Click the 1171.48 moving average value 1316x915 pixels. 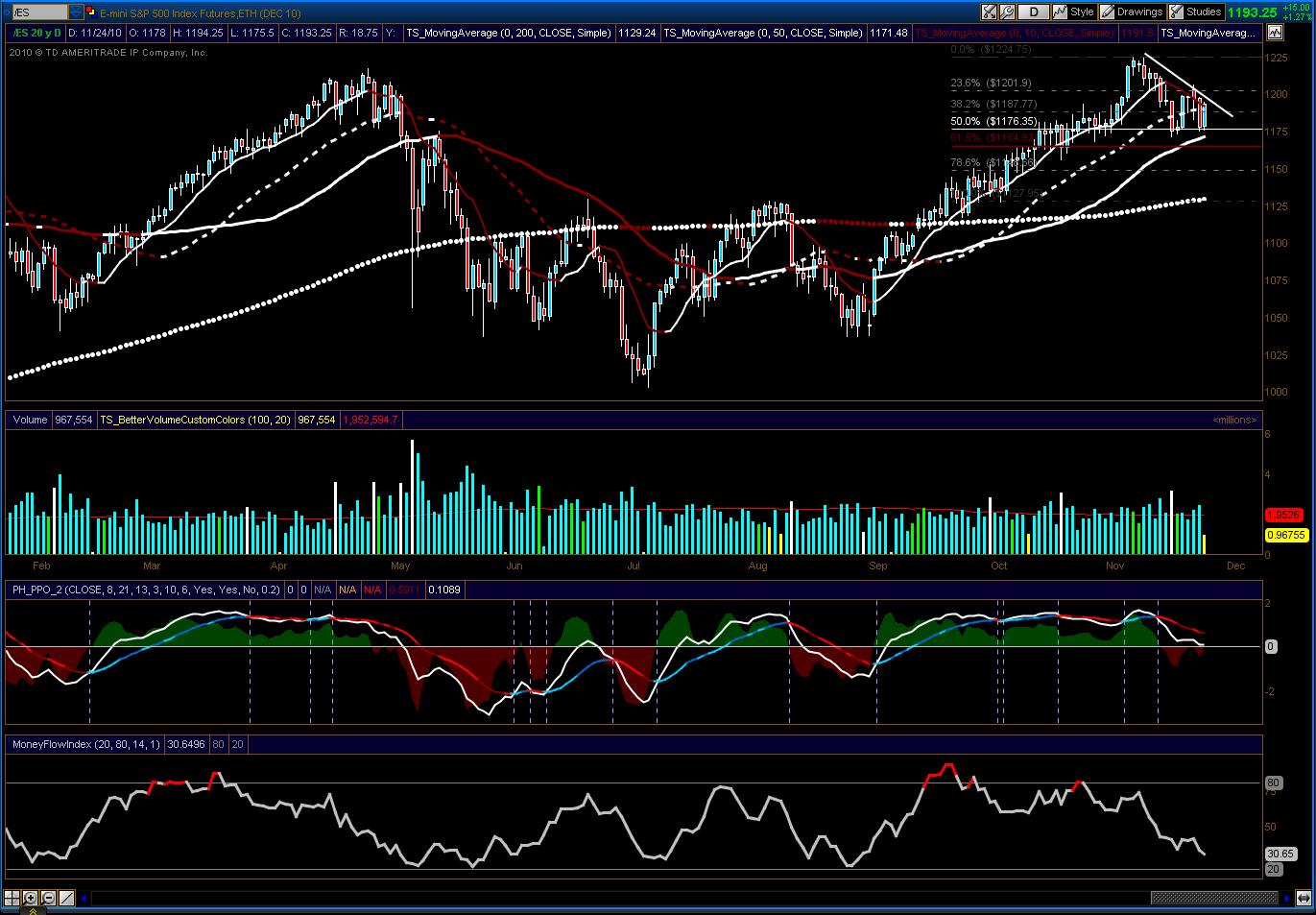pyautogui.click(x=888, y=33)
